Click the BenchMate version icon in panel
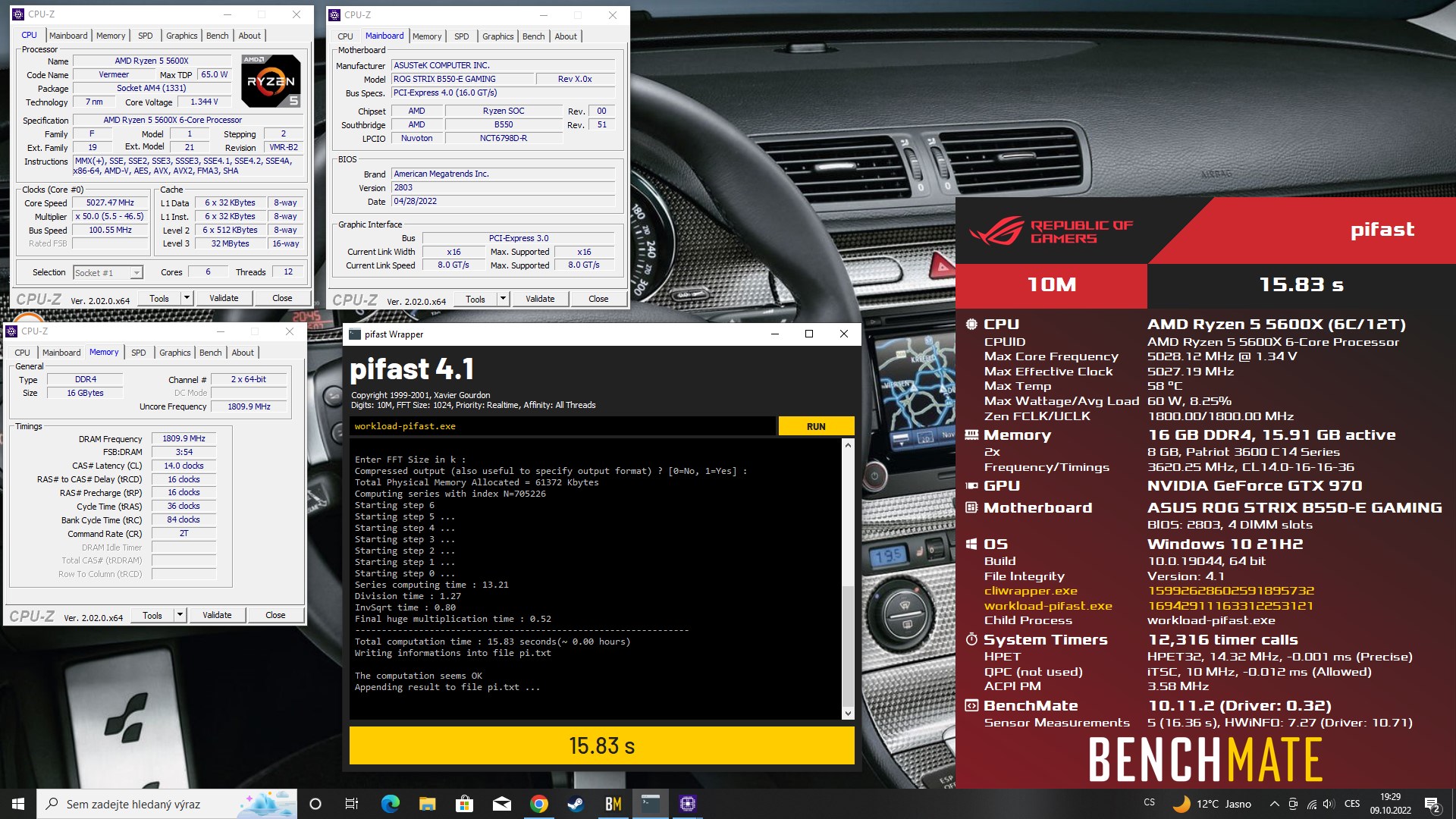 click(x=971, y=705)
